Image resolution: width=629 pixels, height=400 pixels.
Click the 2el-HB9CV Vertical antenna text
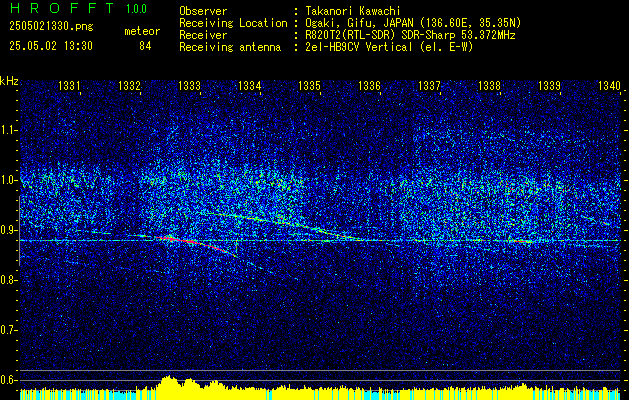(388, 47)
